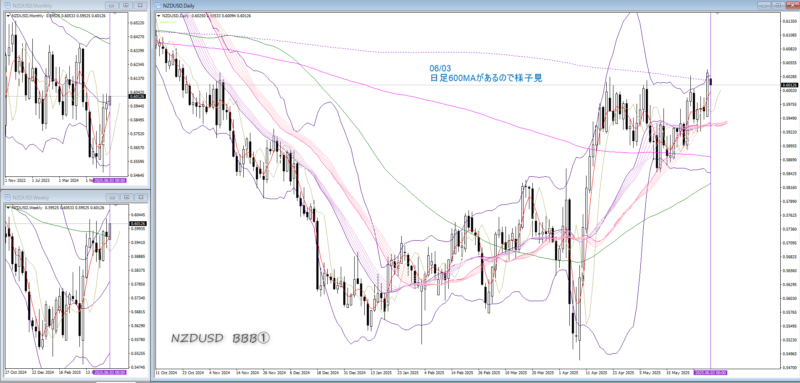This screenshot has height=383, width=800.
Task: Expand one-click trading arrow on Weekly chart
Action: (x=8, y=208)
